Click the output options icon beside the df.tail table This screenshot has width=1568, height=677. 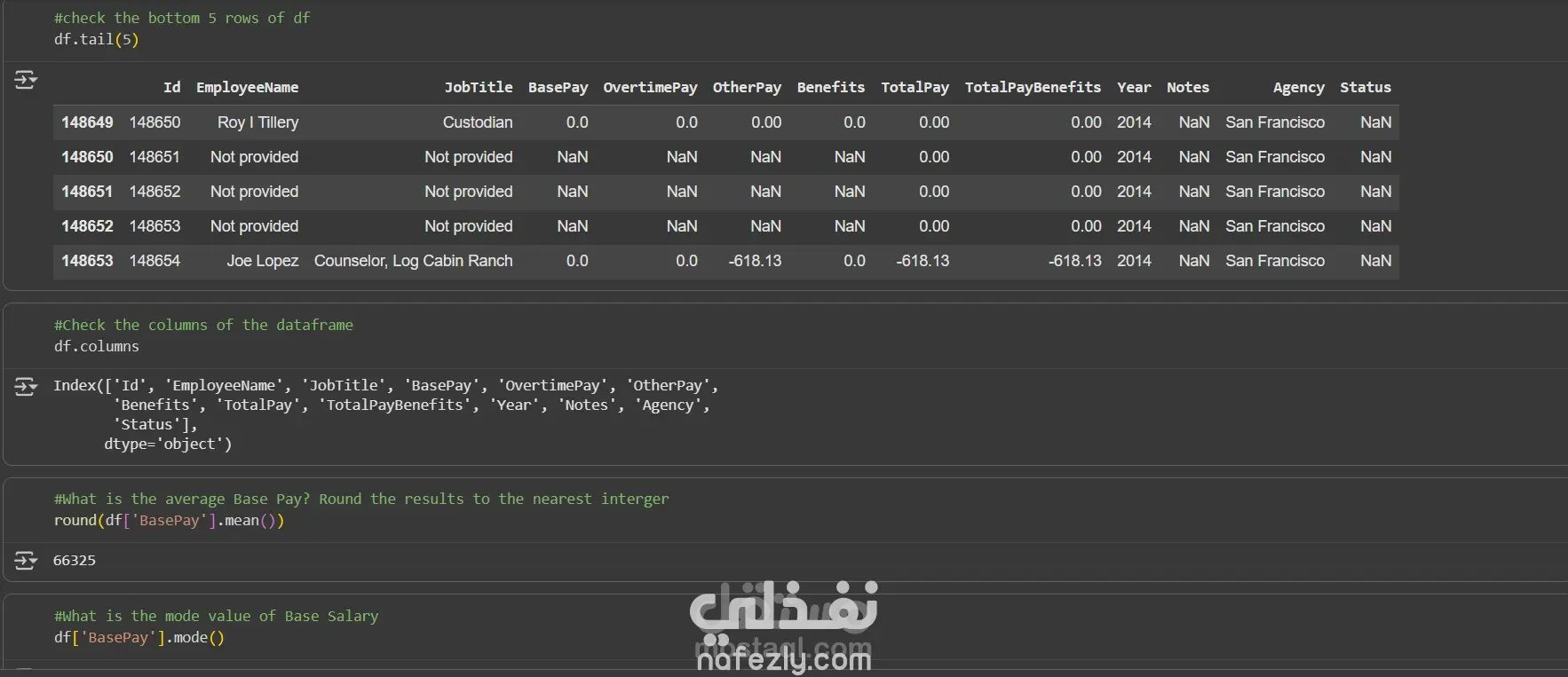click(x=26, y=81)
